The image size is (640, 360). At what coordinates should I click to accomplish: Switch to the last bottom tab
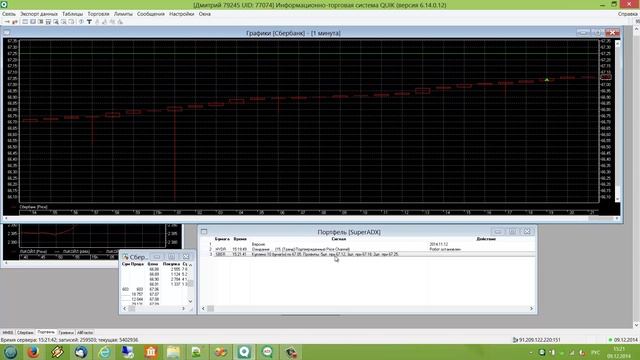(85, 333)
